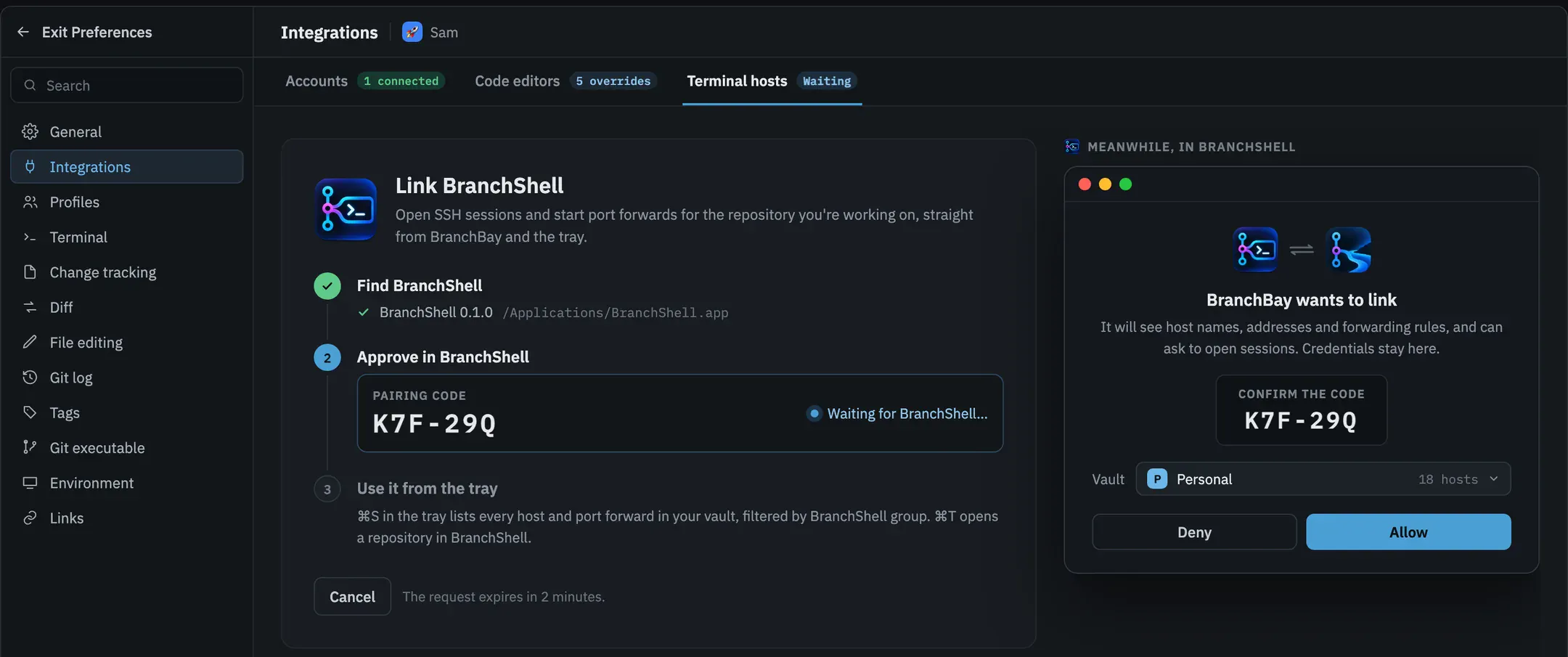Click Deny in the BranchShell dialog
The height and width of the screenshot is (657, 1568).
[x=1194, y=532]
